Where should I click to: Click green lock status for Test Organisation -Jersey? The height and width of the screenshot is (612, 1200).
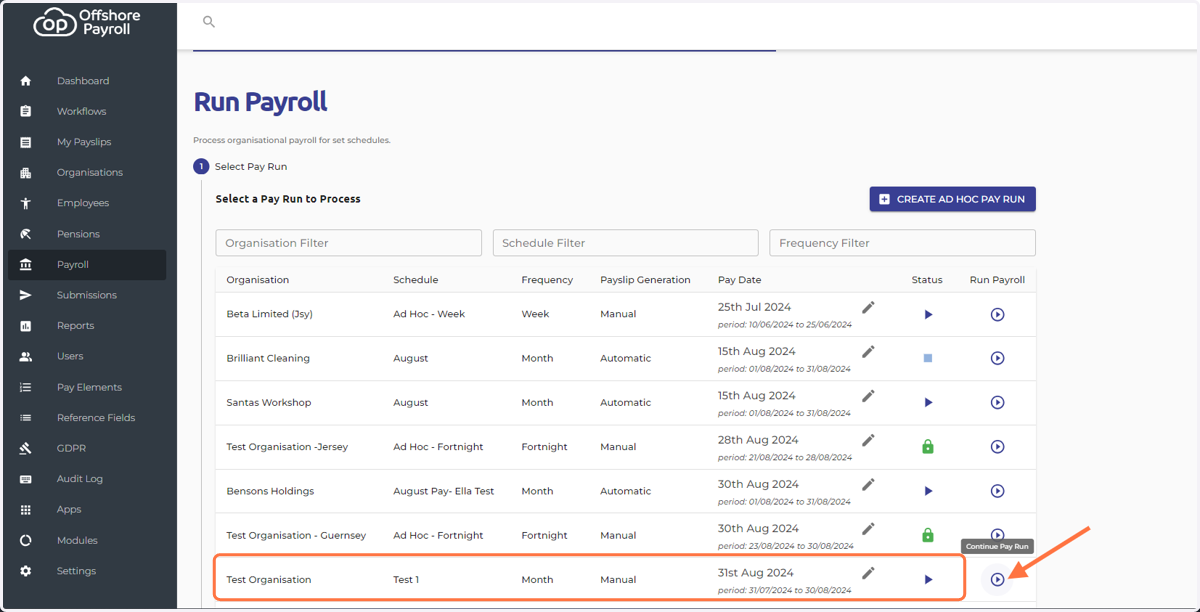click(928, 447)
